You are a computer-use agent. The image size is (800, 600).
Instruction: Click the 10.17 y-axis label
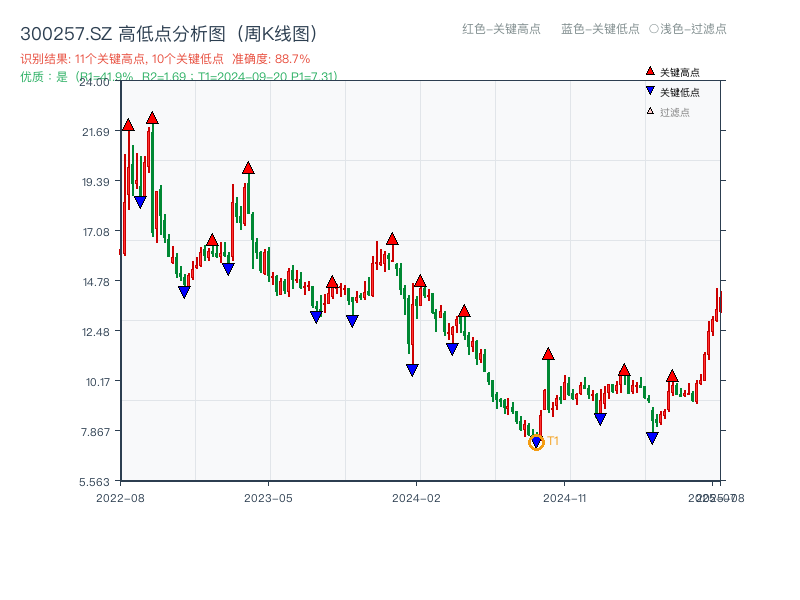[x=97, y=382]
